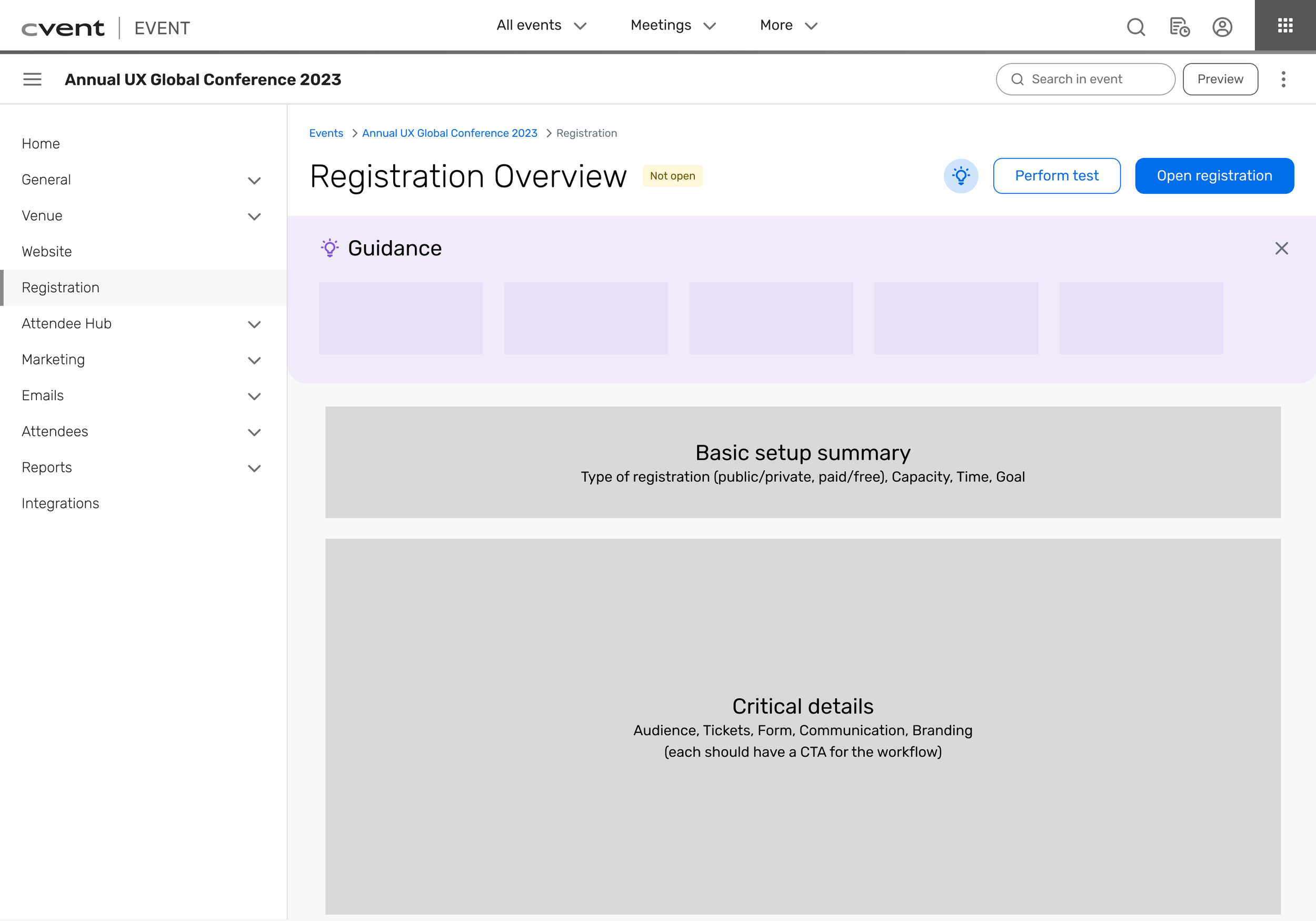Toggle the hamburger side navigation menu
The height and width of the screenshot is (921, 1316).
(32, 79)
